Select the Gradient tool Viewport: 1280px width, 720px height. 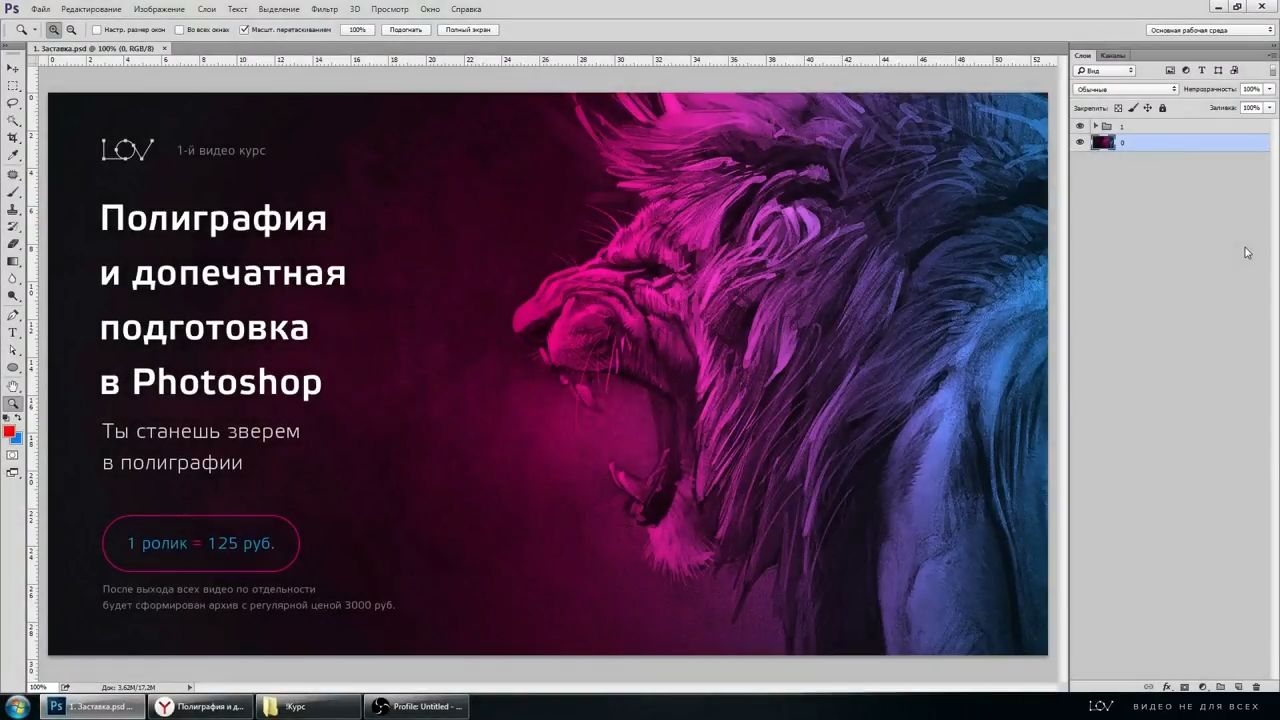pos(13,262)
